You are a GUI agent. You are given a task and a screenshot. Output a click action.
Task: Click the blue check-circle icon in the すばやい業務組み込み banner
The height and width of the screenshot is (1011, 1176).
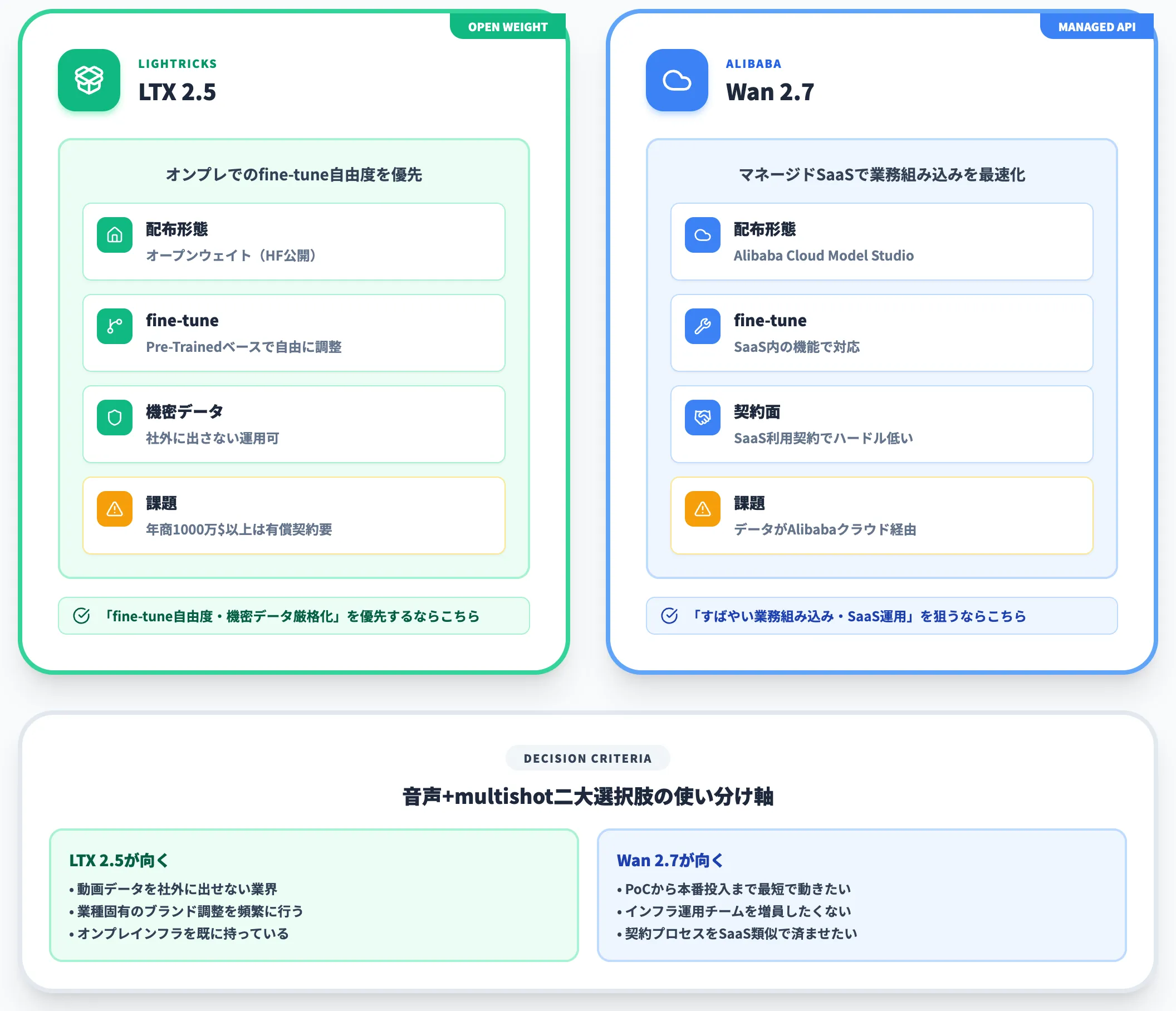coord(670,616)
